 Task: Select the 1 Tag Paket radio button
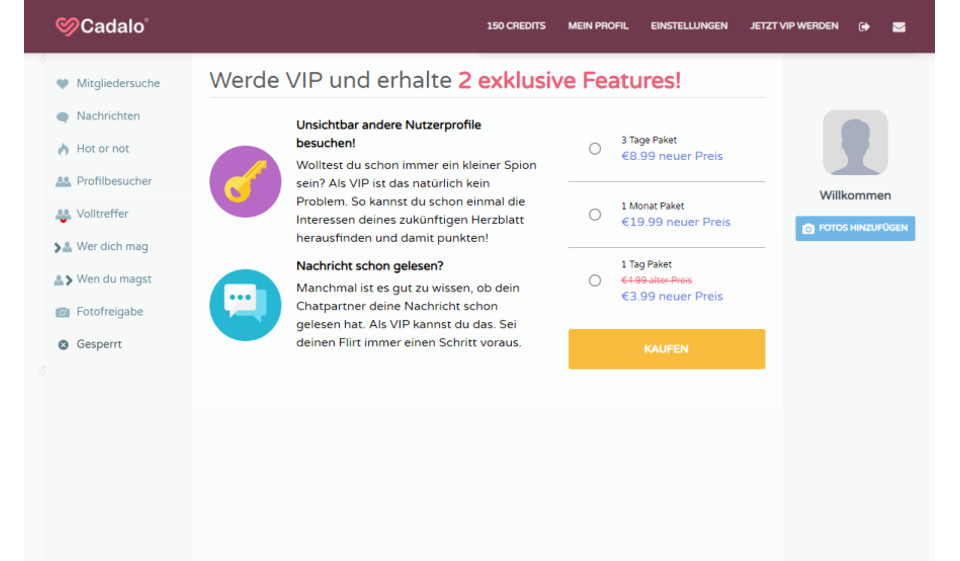pyautogui.click(x=595, y=281)
